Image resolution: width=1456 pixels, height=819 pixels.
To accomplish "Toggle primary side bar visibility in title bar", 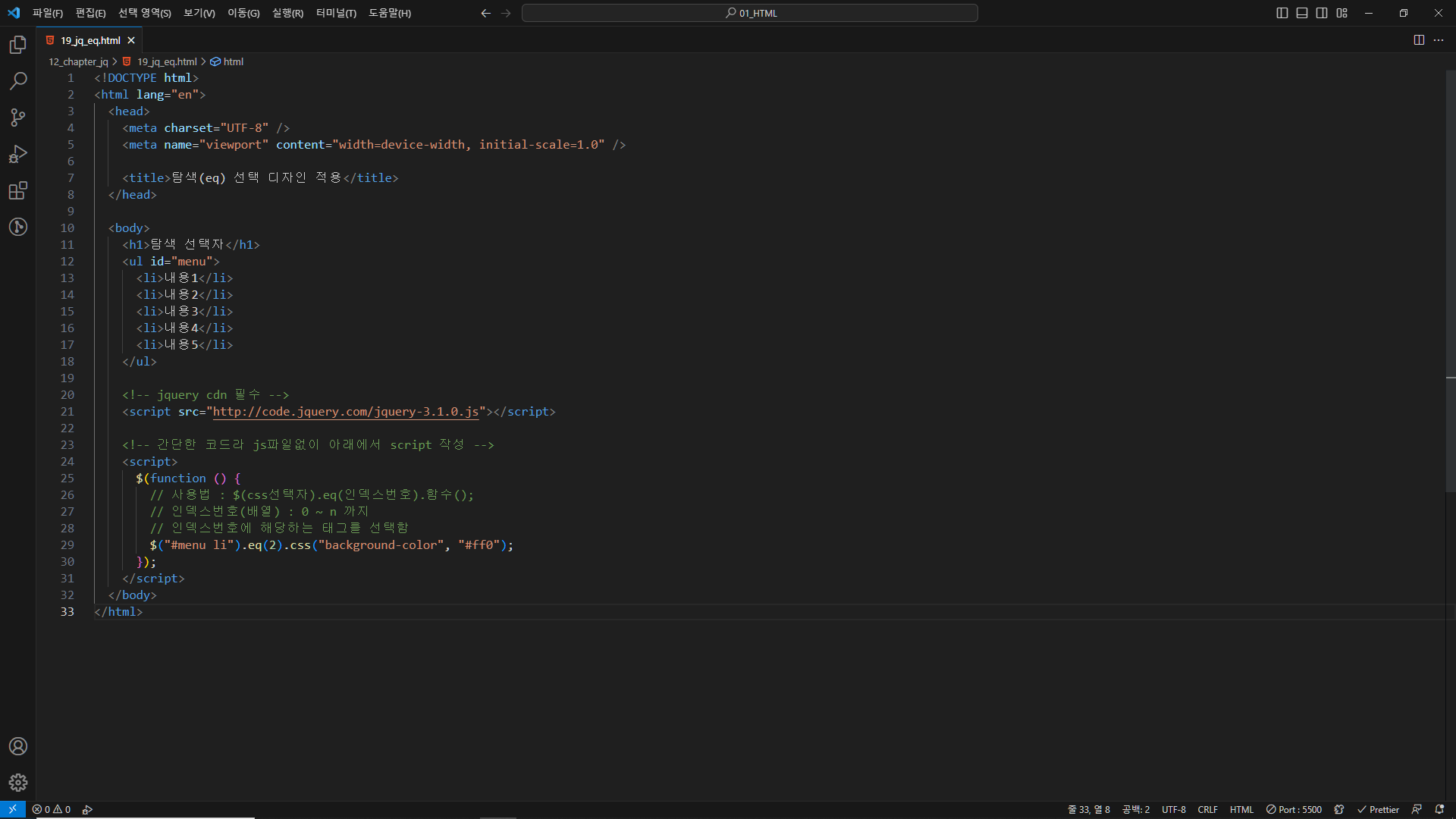I will pos(1282,13).
